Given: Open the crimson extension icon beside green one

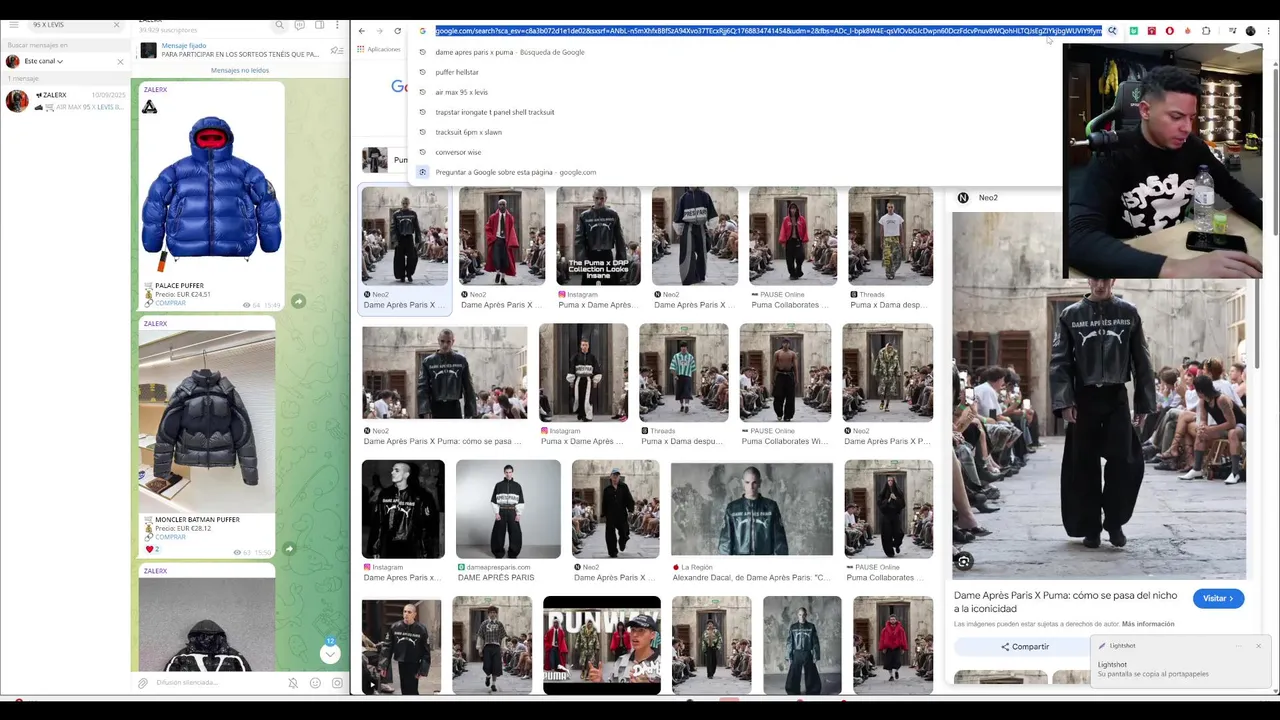Looking at the screenshot, I should (x=1152, y=31).
